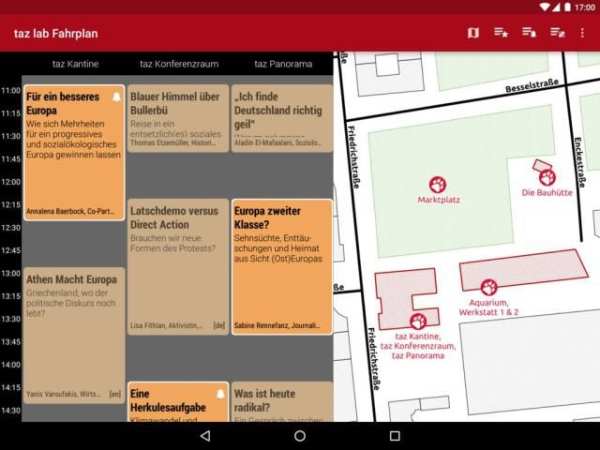Screen dimensions: 600x450
Task: Click the 14:00 time marker
Action: 10,365
